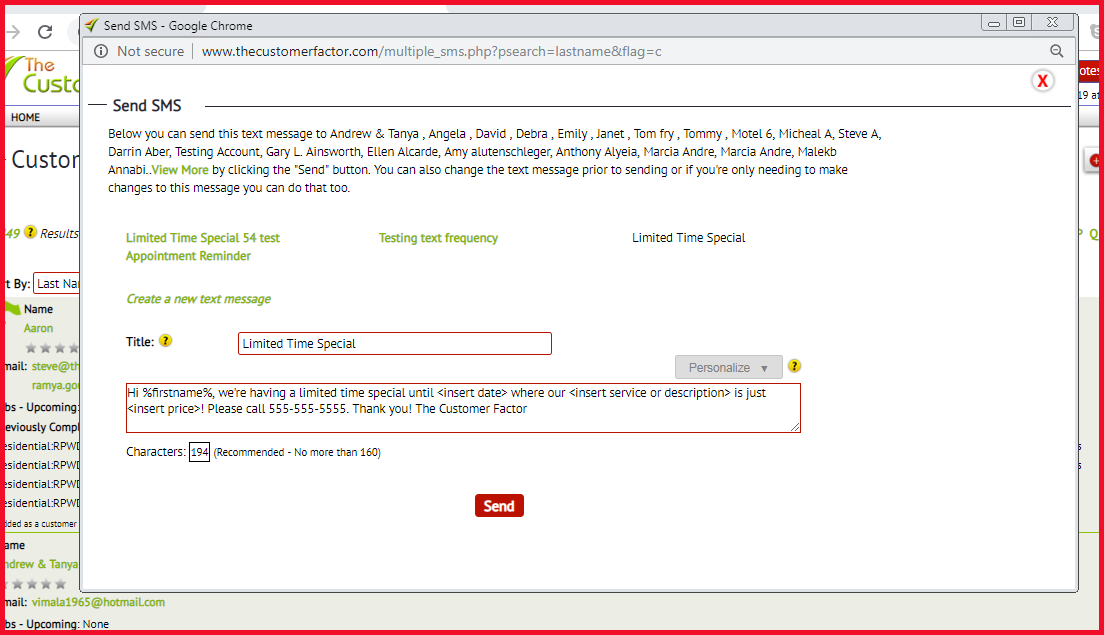The image size is (1104, 635).
Task: Expand recipient list with View More
Action: [x=180, y=170]
